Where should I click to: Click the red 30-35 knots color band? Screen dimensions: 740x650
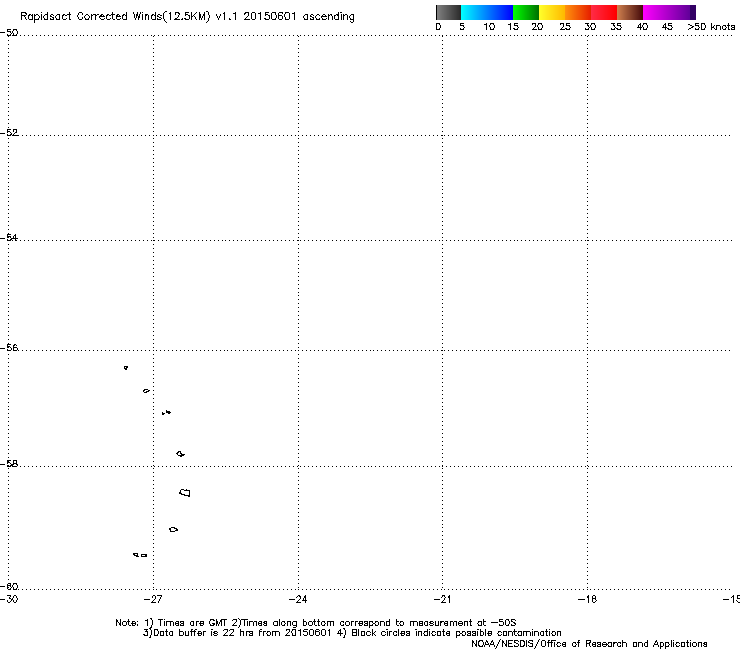pyautogui.click(x=604, y=12)
